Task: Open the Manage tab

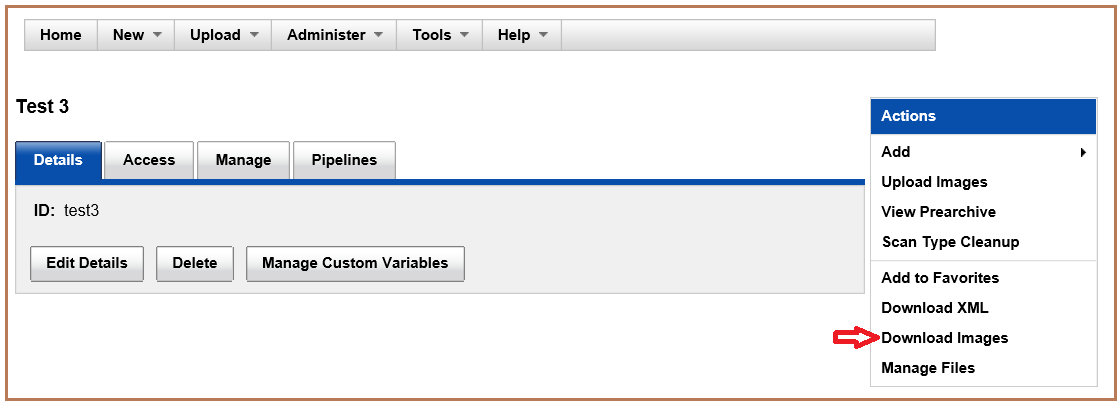Action: point(243,160)
